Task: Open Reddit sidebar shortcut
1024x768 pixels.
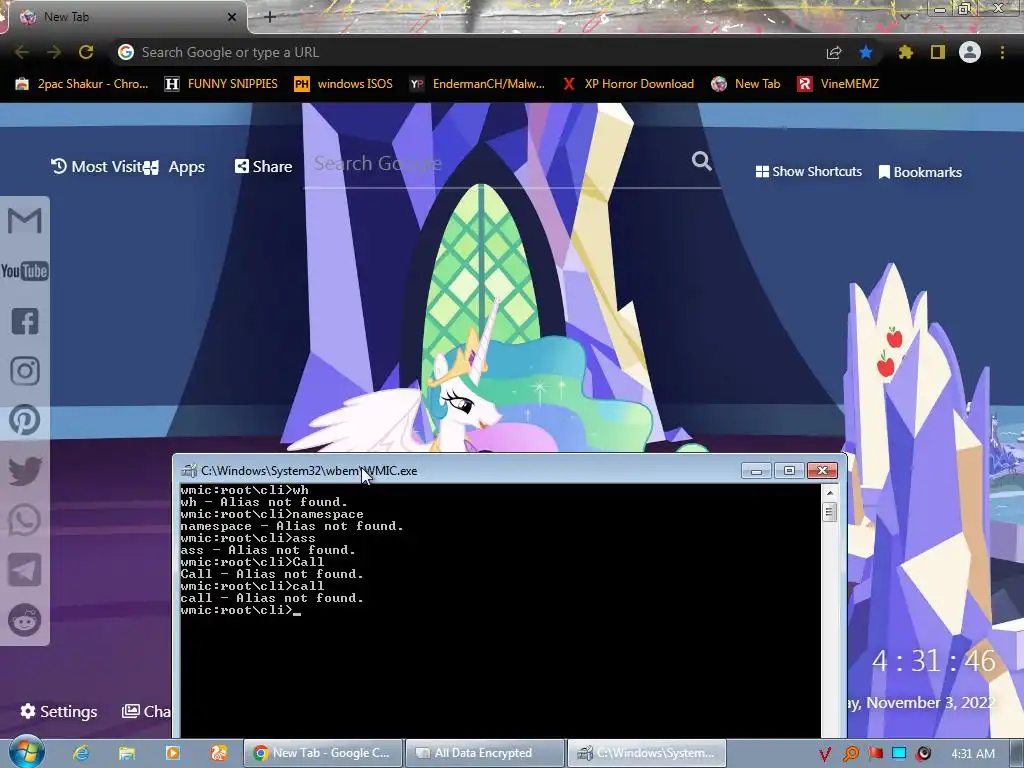Action: 25,620
